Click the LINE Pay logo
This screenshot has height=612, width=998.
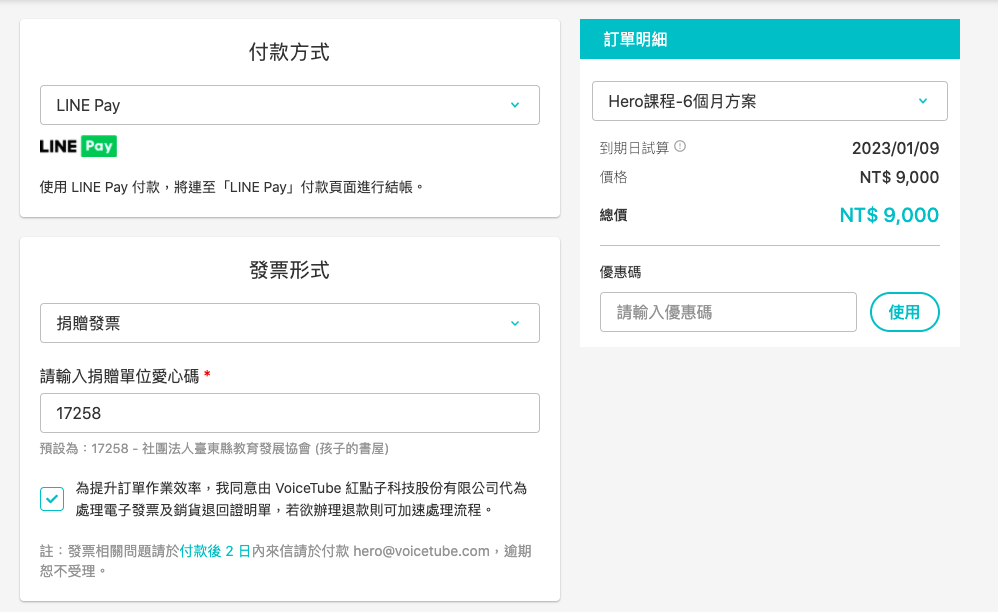coord(78,146)
